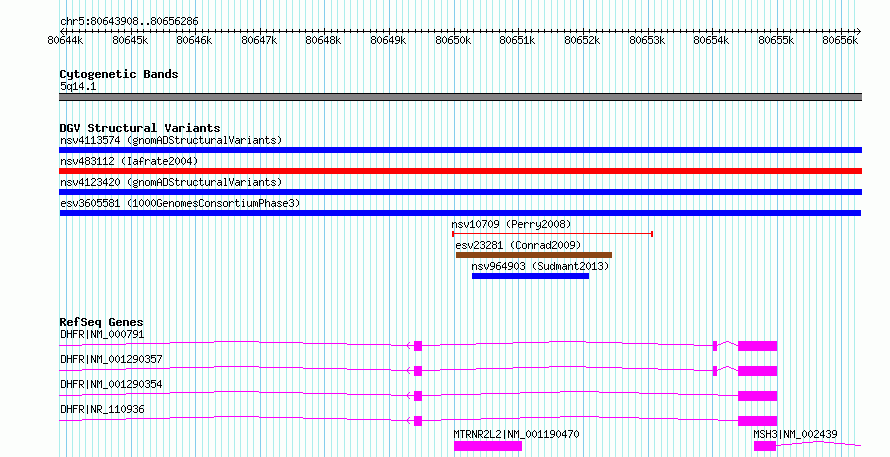Click the 80647k ruler tick label
The height and width of the screenshot is (457, 890).
pos(259,40)
